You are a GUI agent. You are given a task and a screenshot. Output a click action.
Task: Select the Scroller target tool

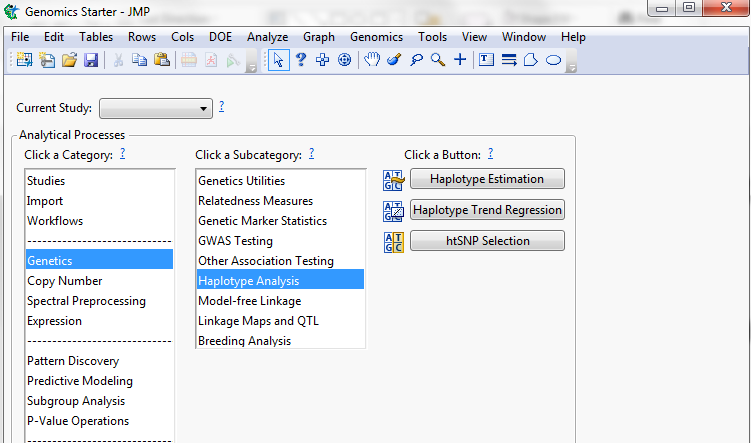[344, 60]
